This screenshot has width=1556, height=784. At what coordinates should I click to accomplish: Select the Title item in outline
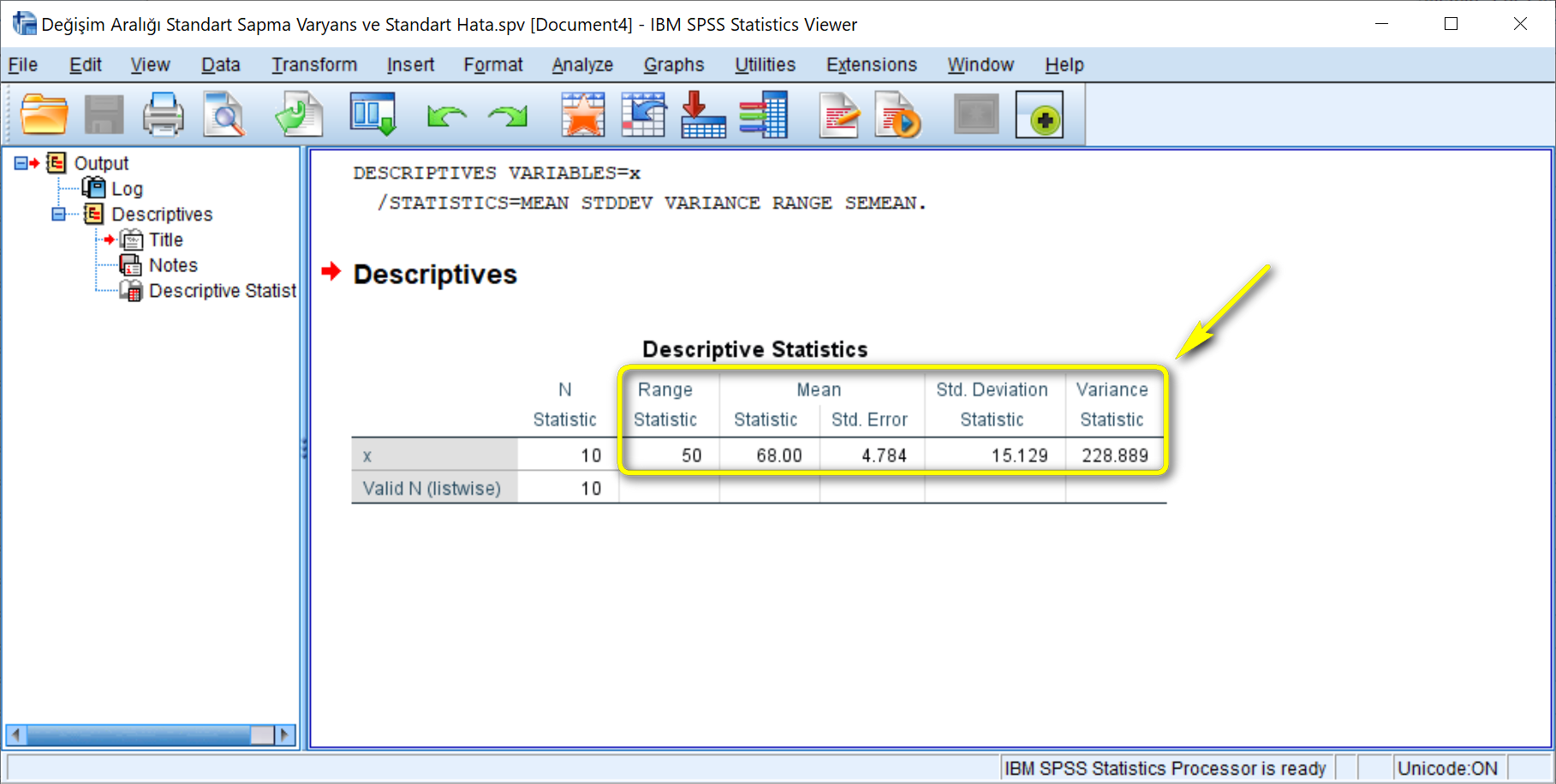[165, 240]
